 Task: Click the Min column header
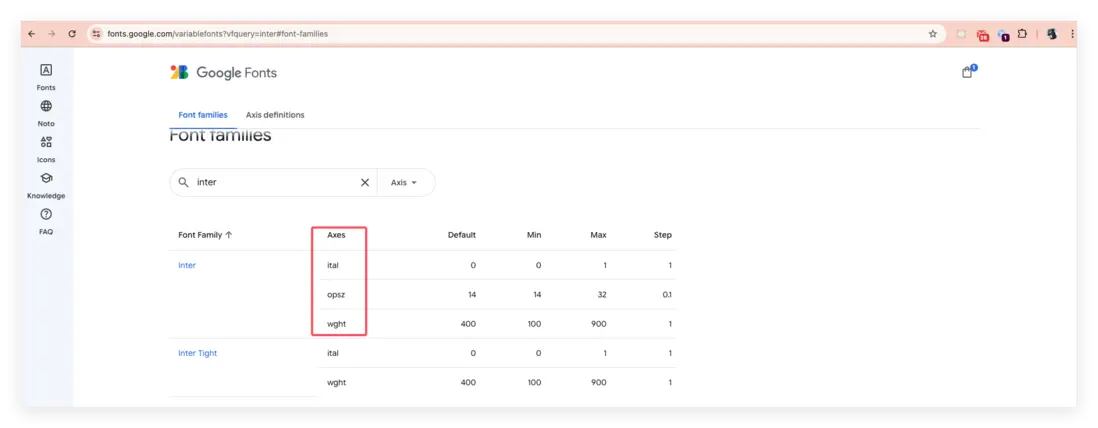tap(534, 235)
